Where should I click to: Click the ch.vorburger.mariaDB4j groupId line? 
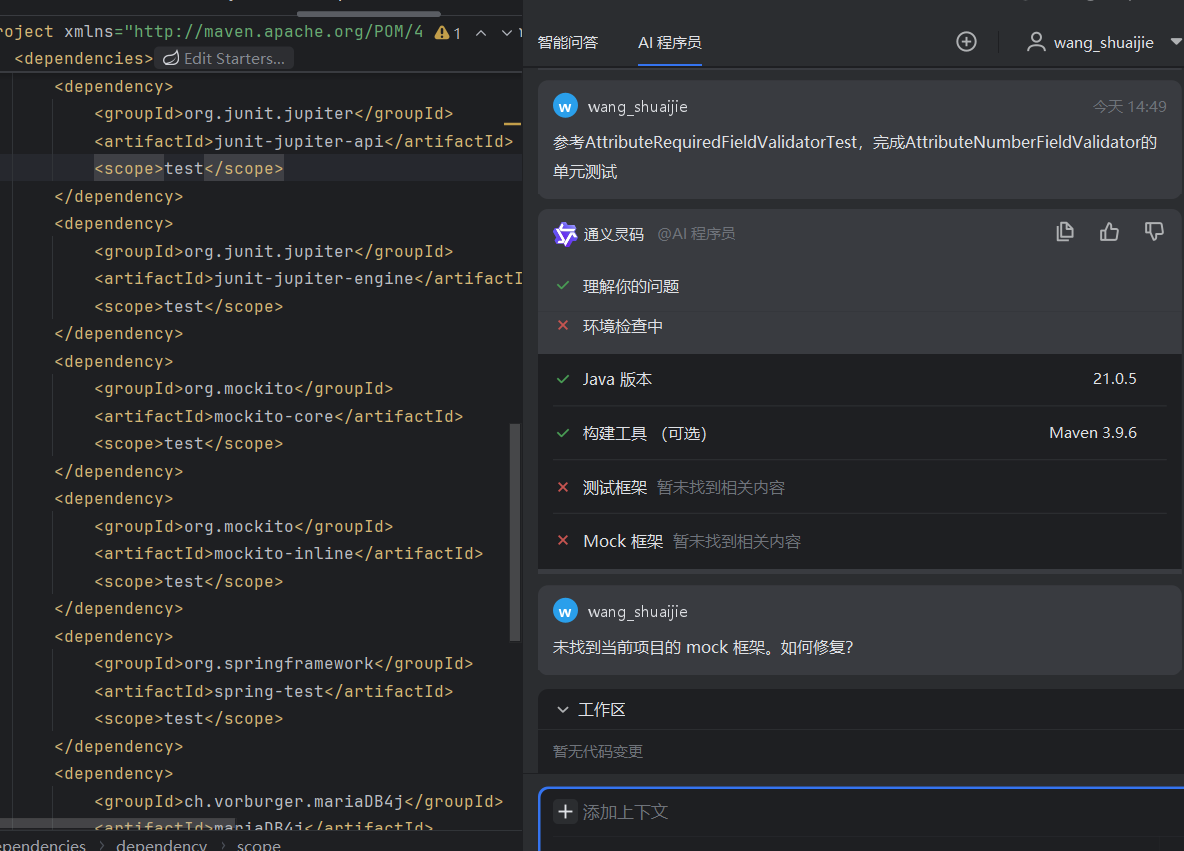(x=298, y=801)
